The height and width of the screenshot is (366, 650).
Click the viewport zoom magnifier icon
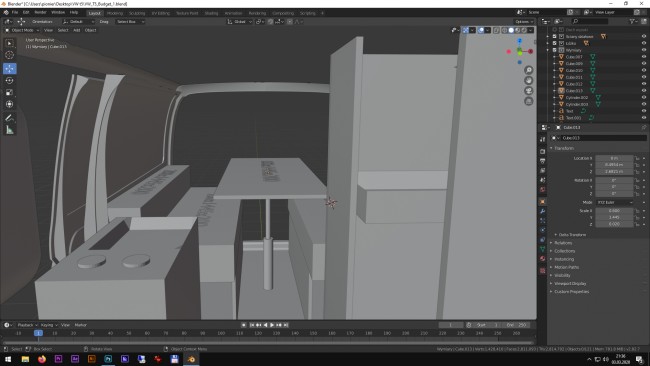pyautogui.click(x=529, y=70)
